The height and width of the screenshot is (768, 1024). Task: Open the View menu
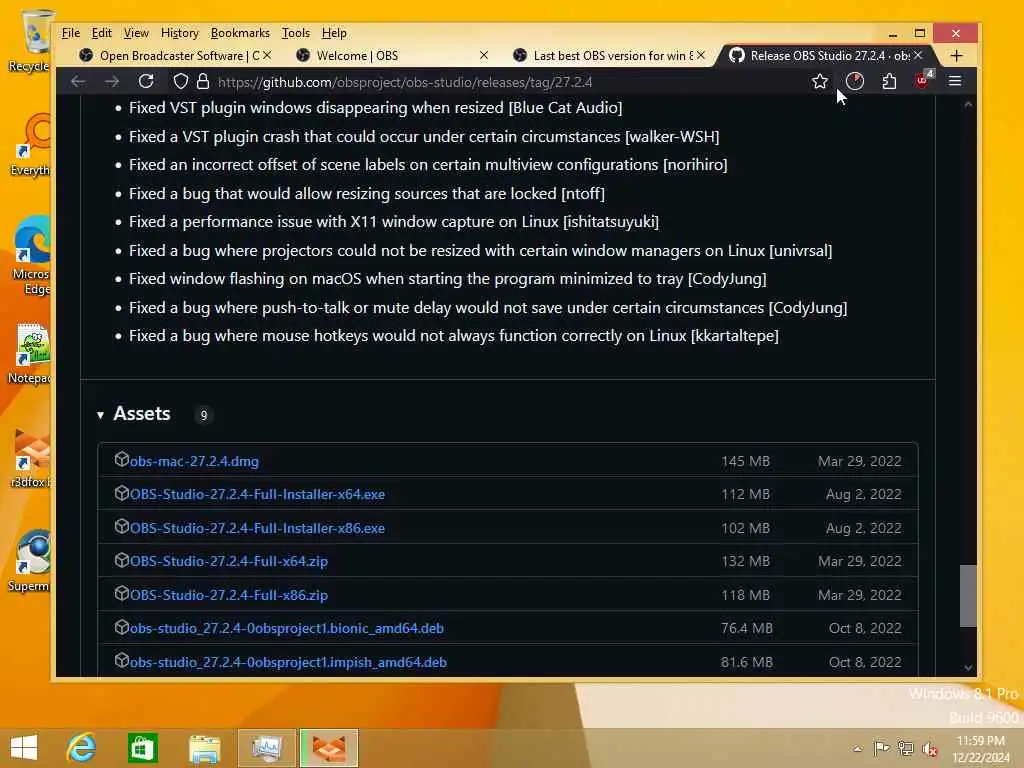point(136,33)
